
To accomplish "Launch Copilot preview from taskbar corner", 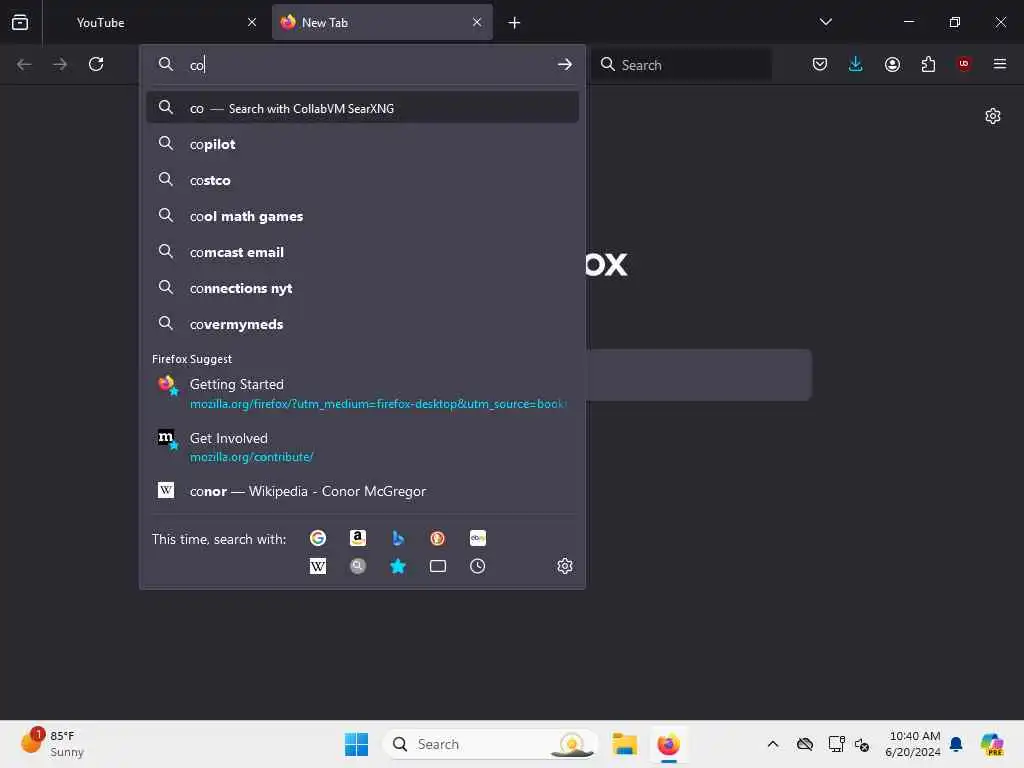I will point(993,744).
